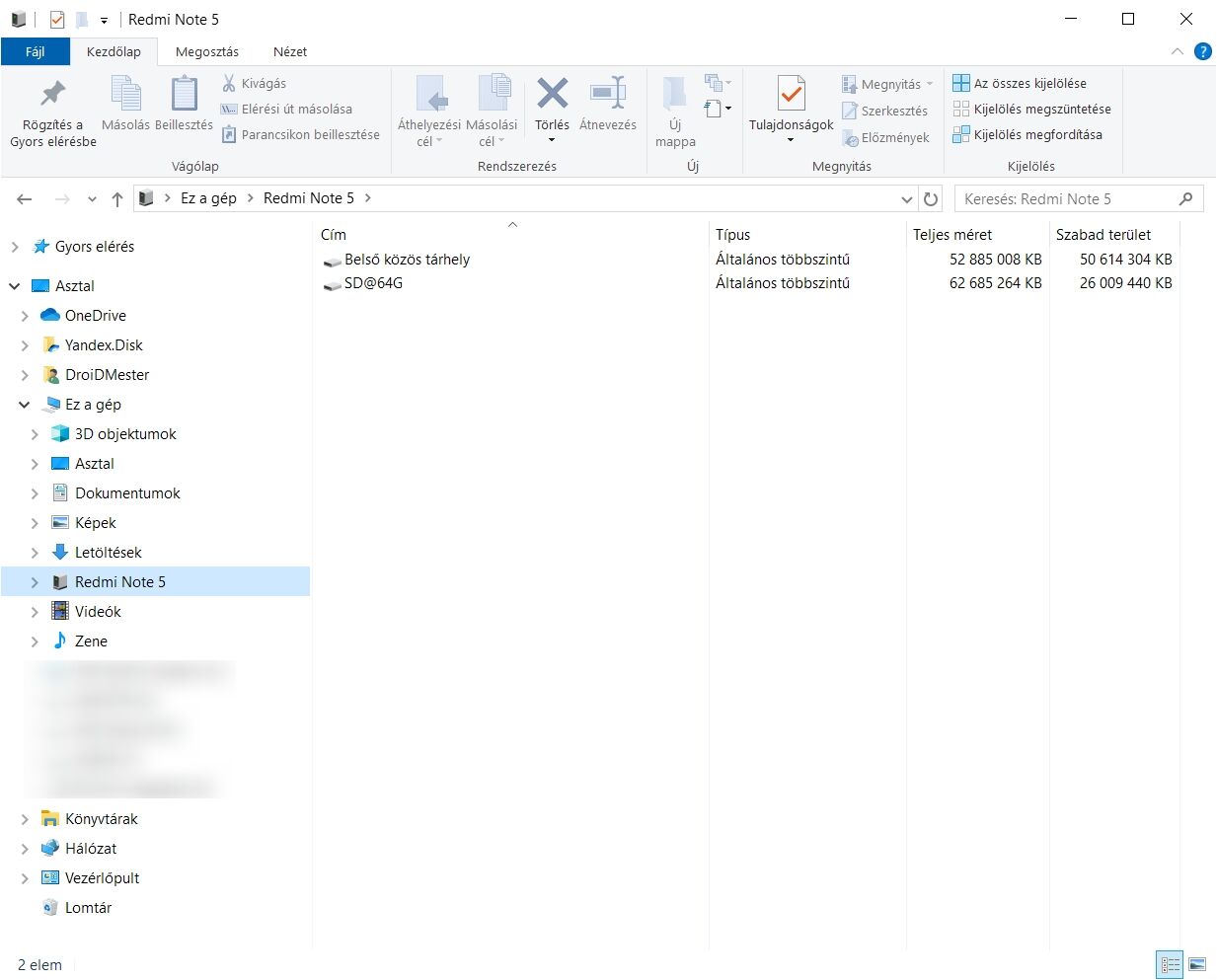Collapse the ribbon with the chevron

point(1177,51)
